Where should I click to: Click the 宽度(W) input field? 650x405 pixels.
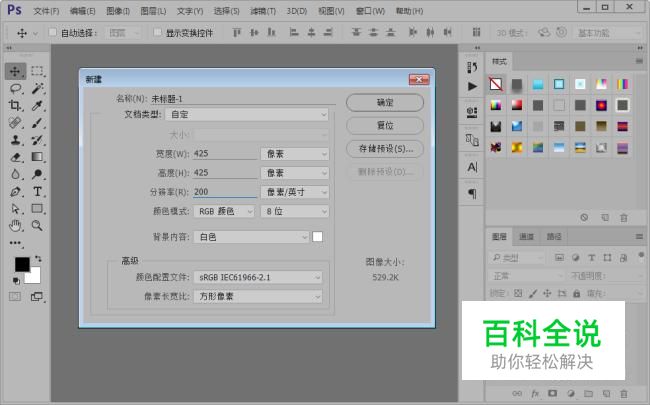225,153
